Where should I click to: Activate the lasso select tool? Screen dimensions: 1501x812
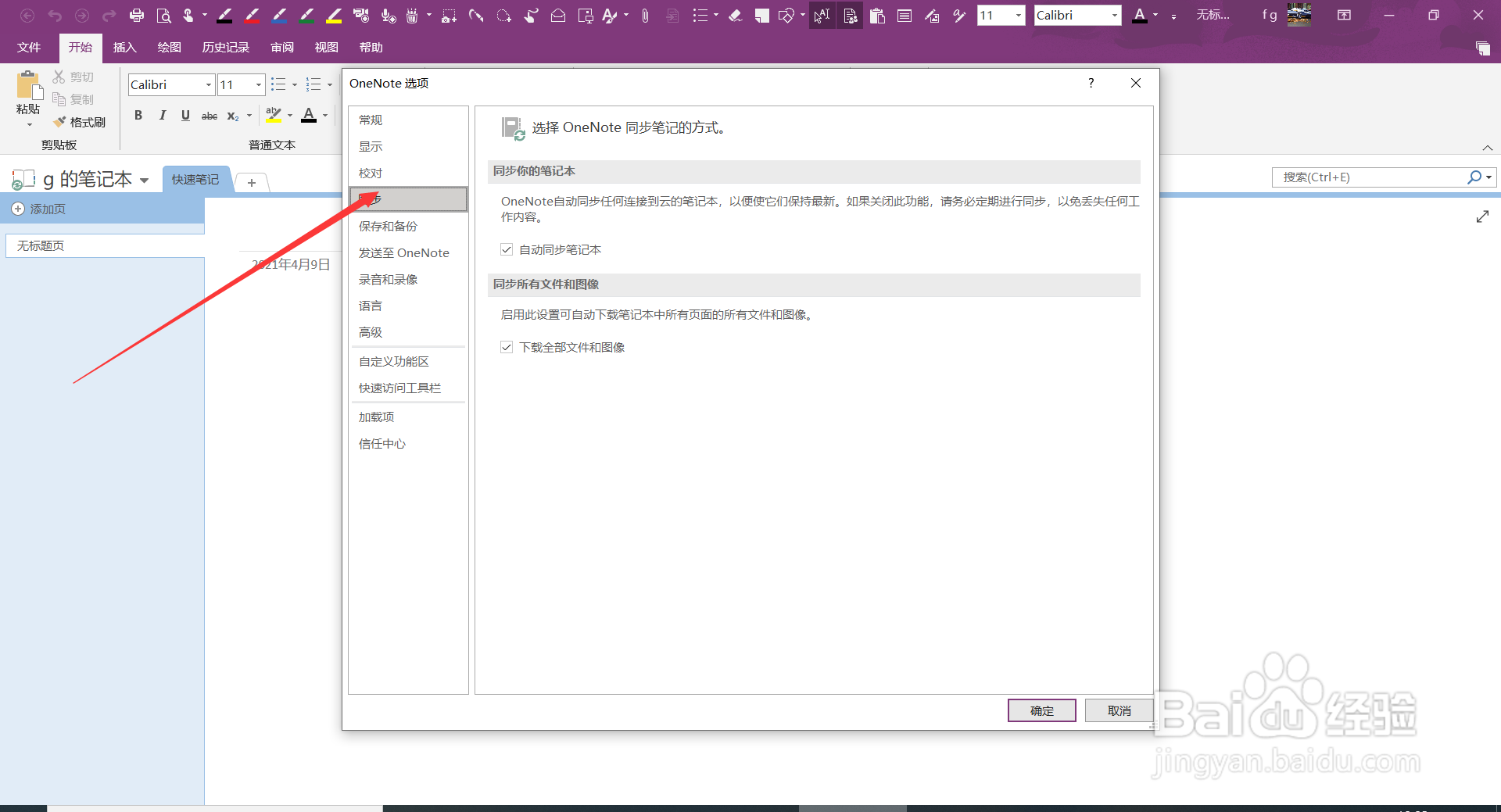[x=503, y=15]
